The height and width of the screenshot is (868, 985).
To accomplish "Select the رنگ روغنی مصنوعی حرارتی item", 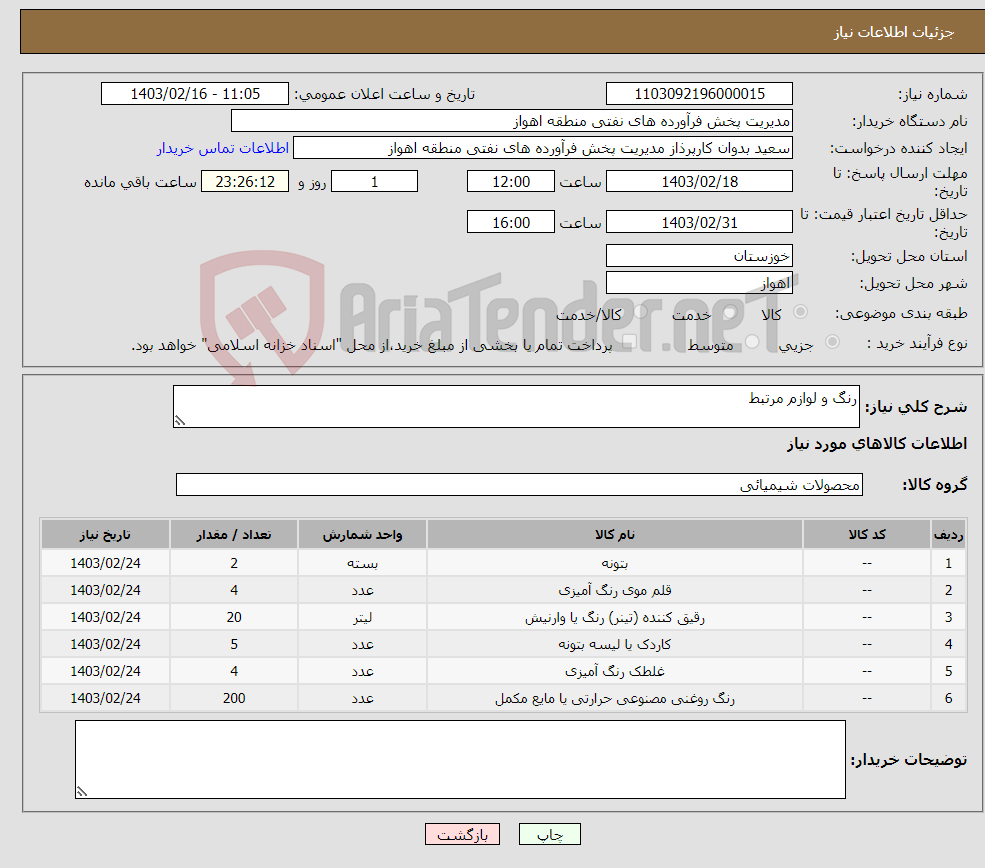I will (x=615, y=698).
